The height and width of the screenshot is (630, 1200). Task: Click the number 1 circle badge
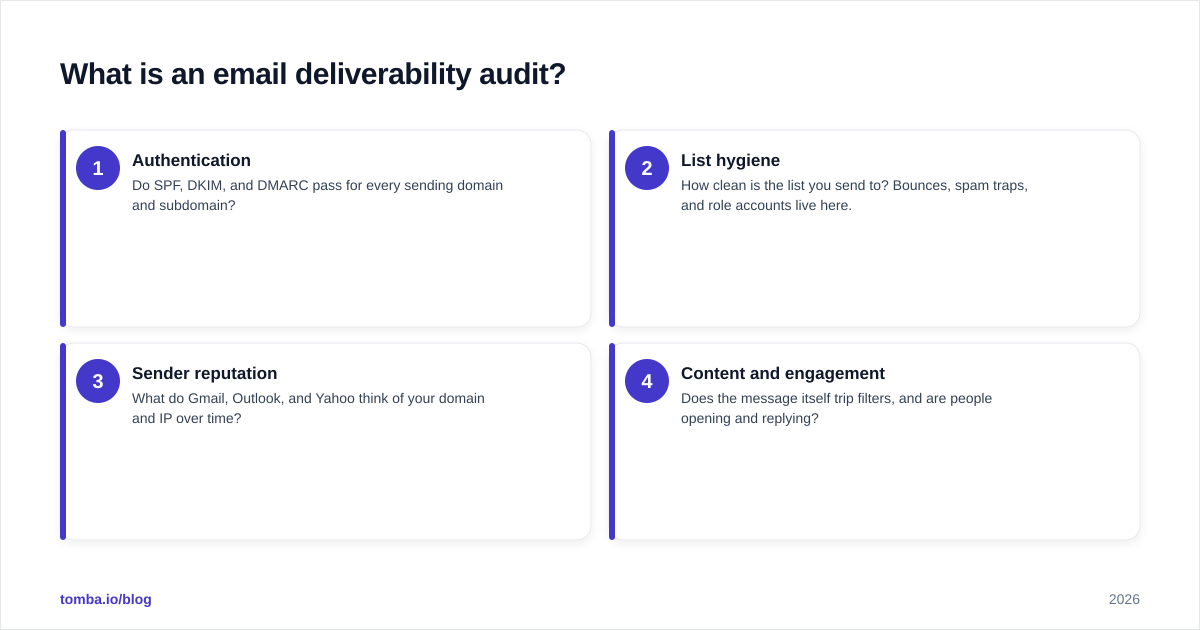point(98,168)
